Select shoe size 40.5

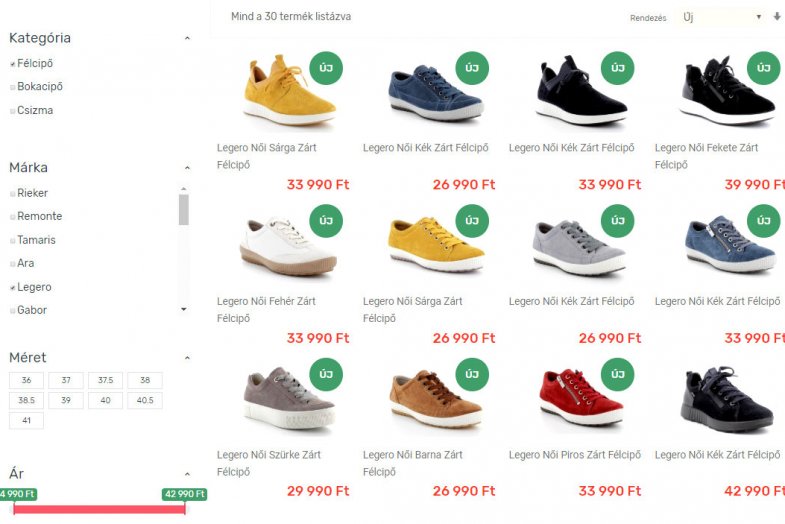[145, 400]
